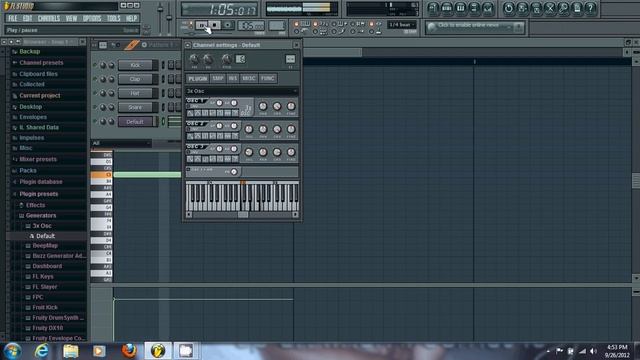Viewport: 640px width, 360px height.
Task: Select the Kick channel button
Action: 135,65
